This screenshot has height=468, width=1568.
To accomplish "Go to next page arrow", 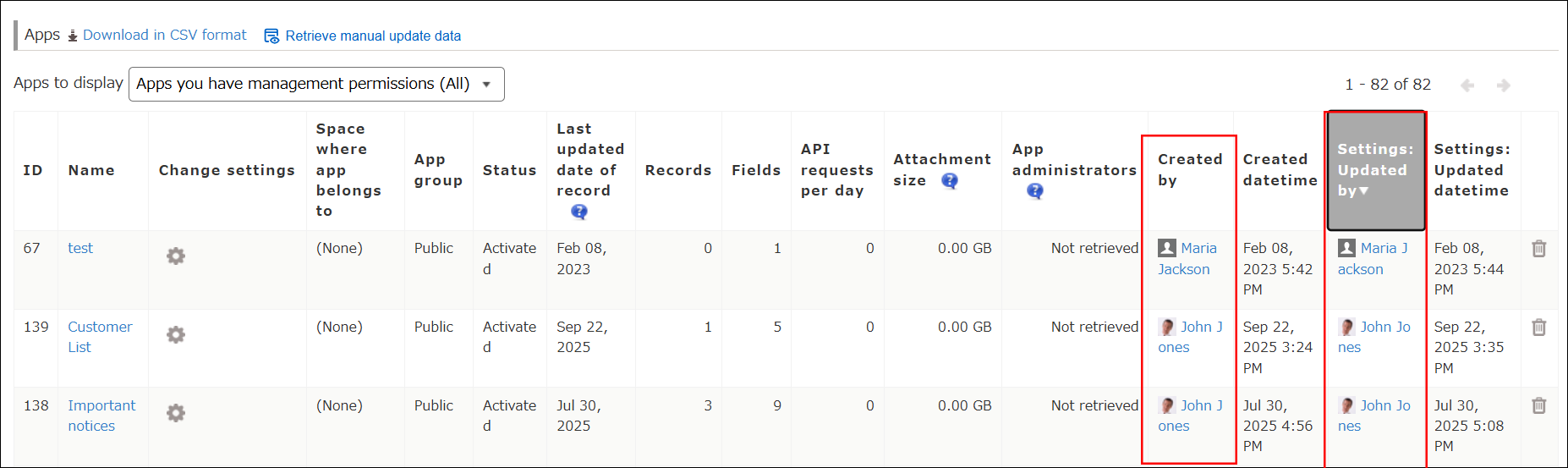I will click(1503, 85).
